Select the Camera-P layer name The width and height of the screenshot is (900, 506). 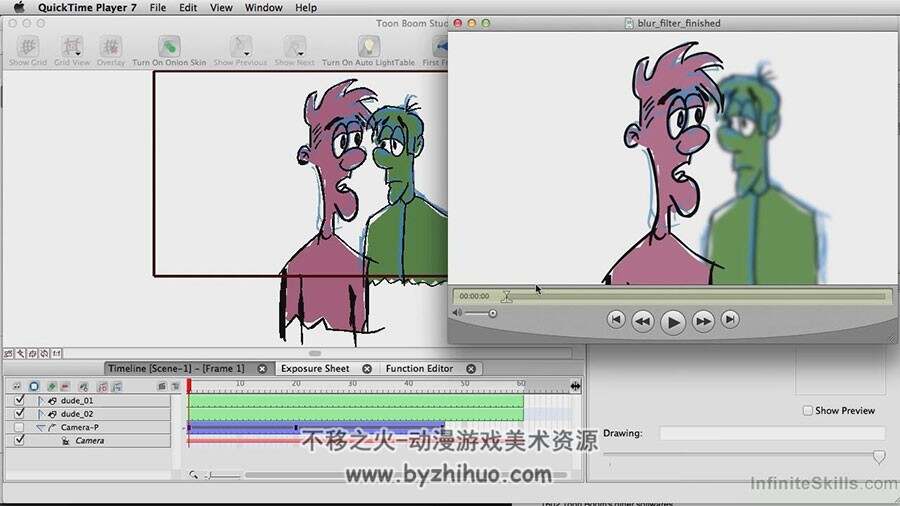[x=80, y=427]
